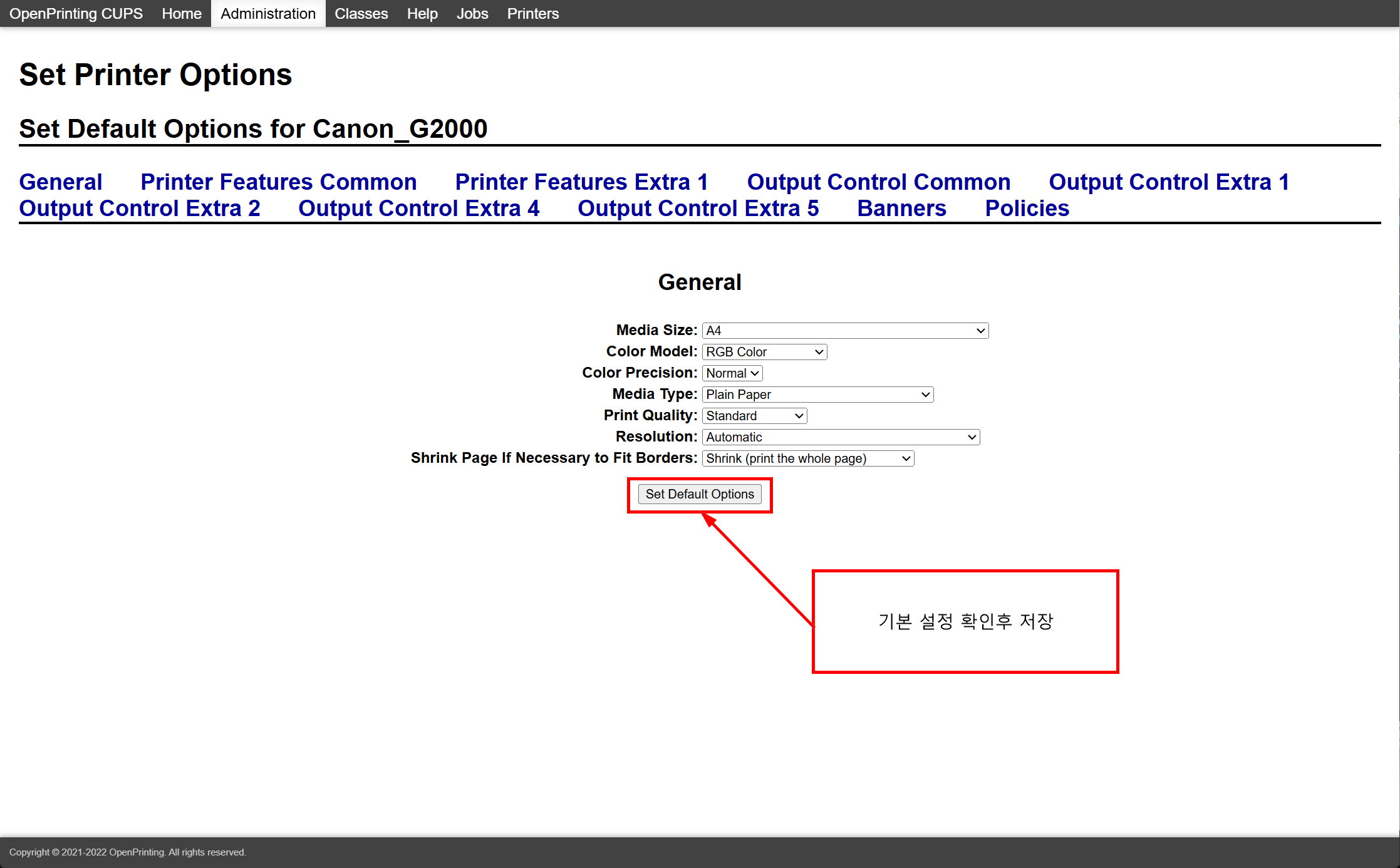Image resolution: width=1400 pixels, height=868 pixels.
Task: Open the Color Precision dropdown
Action: pyautogui.click(x=732, y=373)
